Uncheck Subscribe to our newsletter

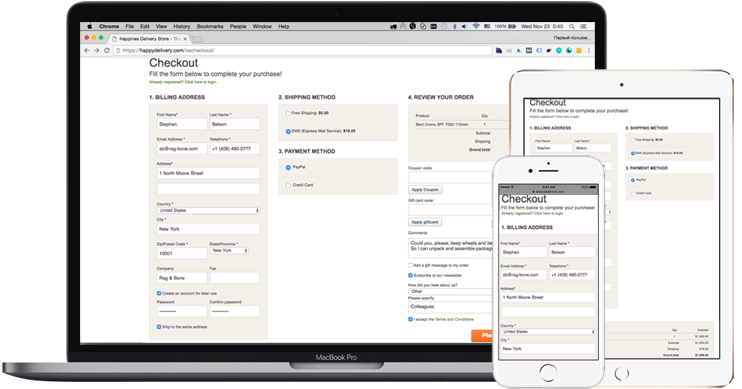410,275
